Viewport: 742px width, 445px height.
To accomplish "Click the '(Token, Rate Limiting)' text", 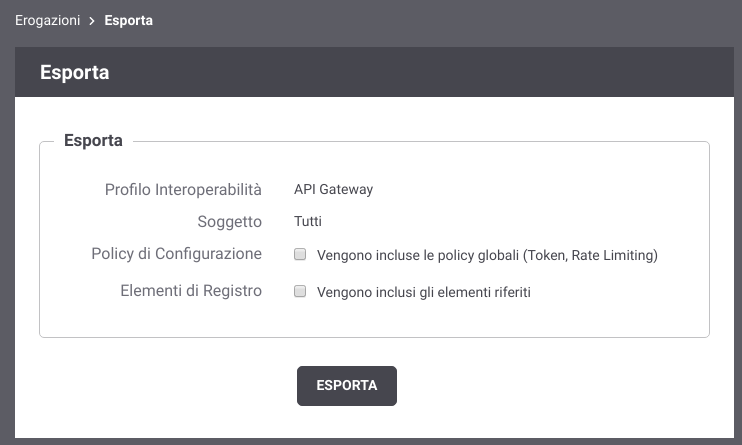I will (590, 256).
